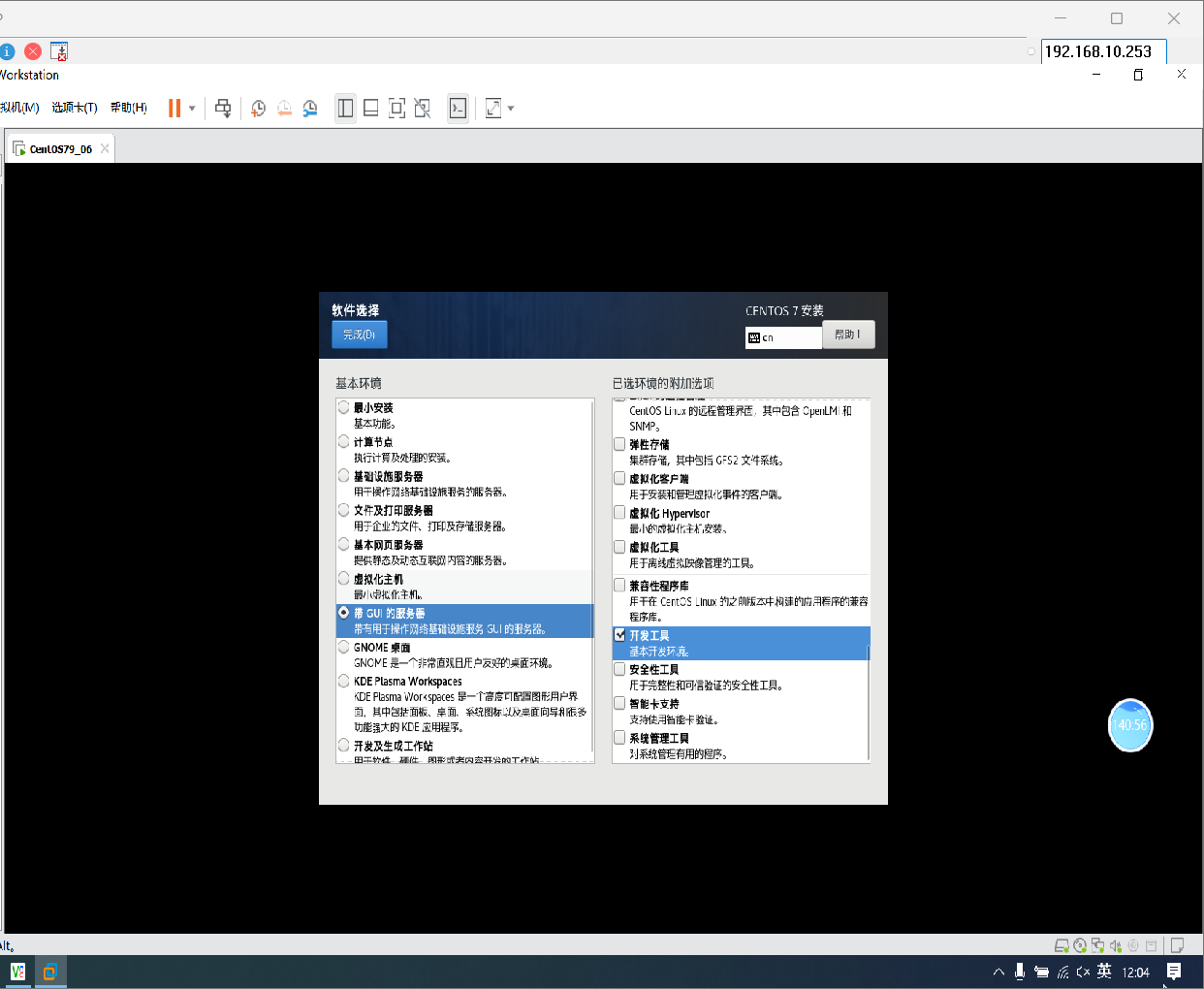Select the KDE Plasma Workspaces radio button
The width and height of the screenshot is (1204, 989).
pos(343,681)
